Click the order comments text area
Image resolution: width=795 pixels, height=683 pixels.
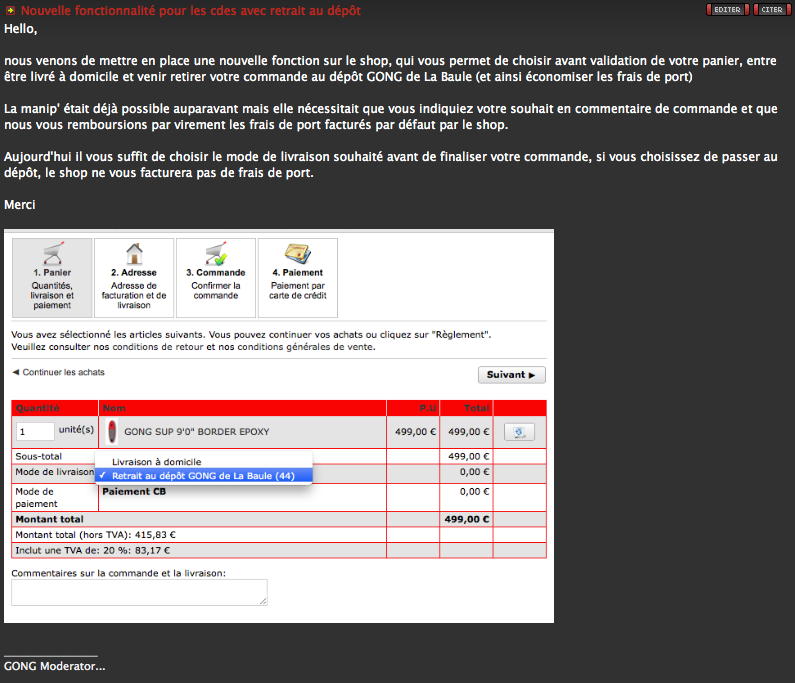click(139, 592)
